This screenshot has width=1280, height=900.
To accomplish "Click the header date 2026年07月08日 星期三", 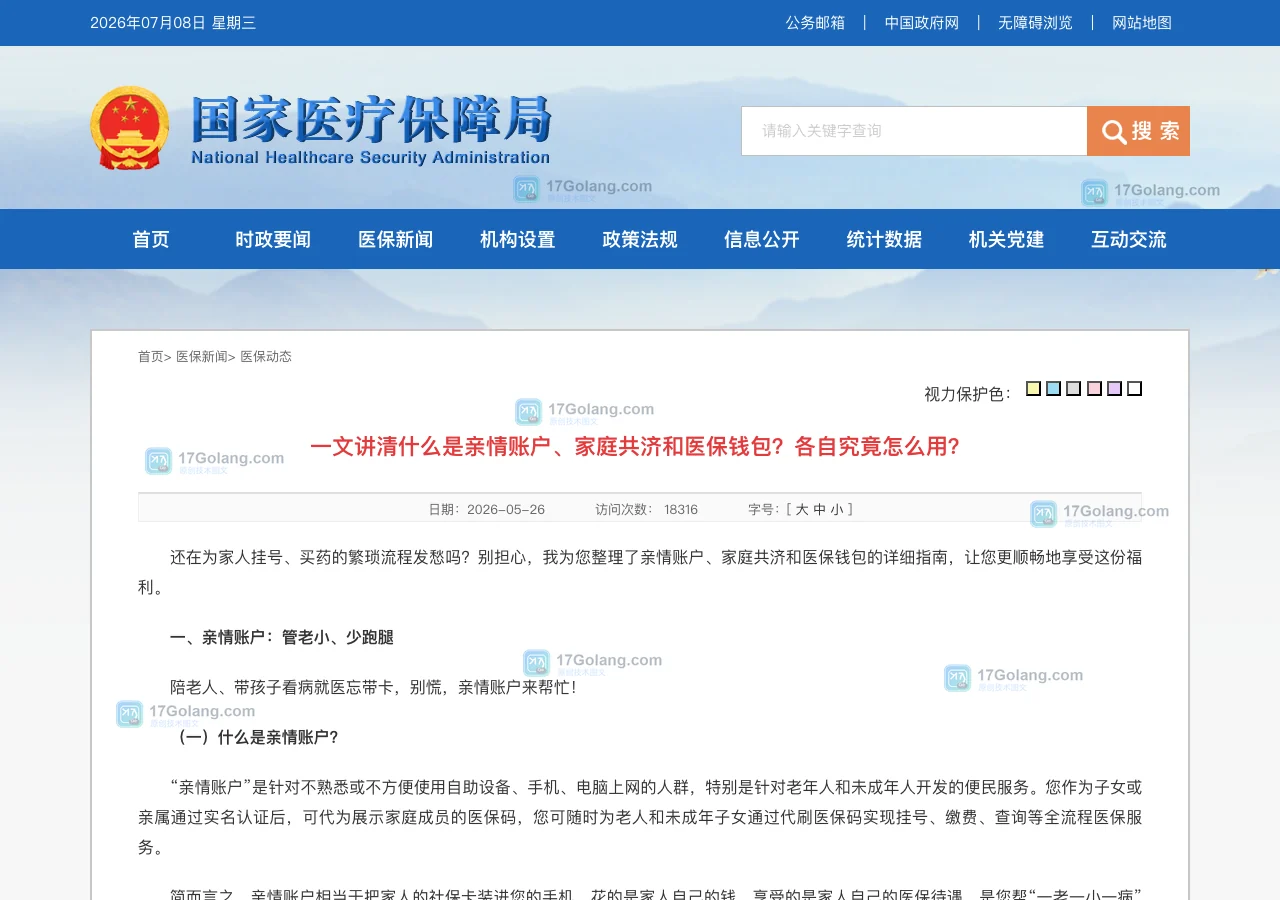I will [173, 22].
